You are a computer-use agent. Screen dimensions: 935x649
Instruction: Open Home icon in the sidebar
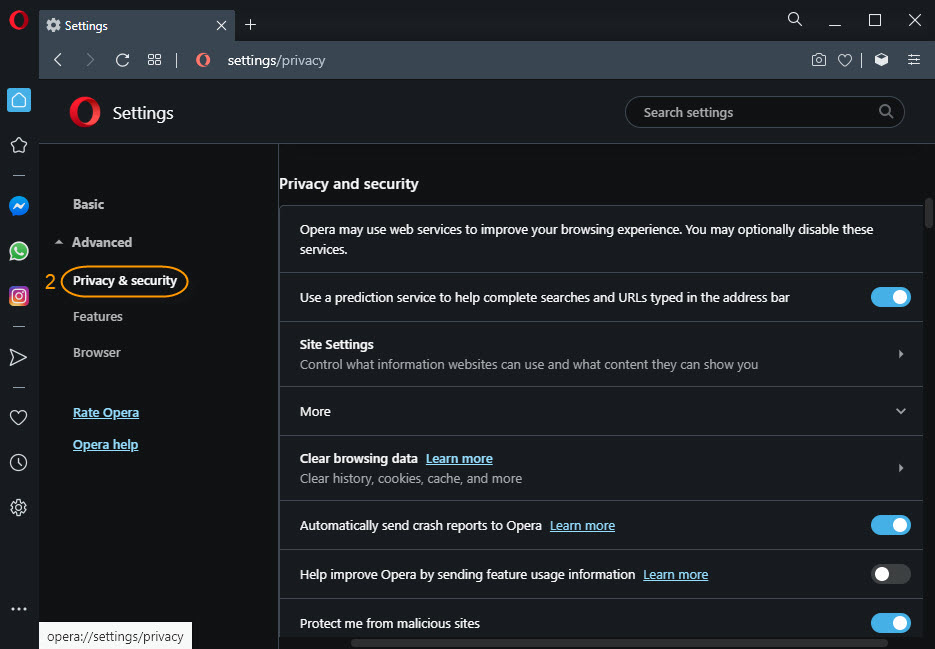(18, 100)
